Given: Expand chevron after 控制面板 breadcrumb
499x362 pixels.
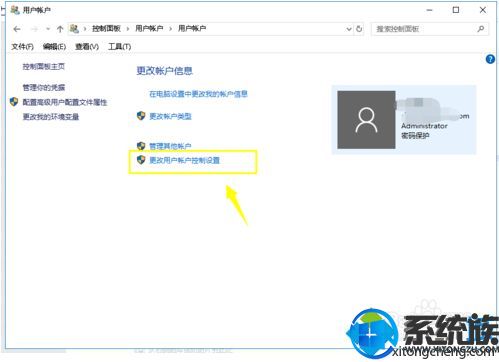Looking at the screenshot, I should coord(128,29).
